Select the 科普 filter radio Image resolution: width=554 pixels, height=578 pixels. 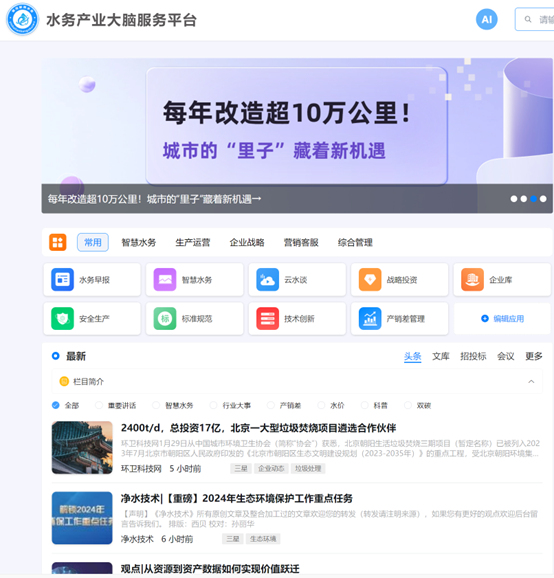pos(365,405)
